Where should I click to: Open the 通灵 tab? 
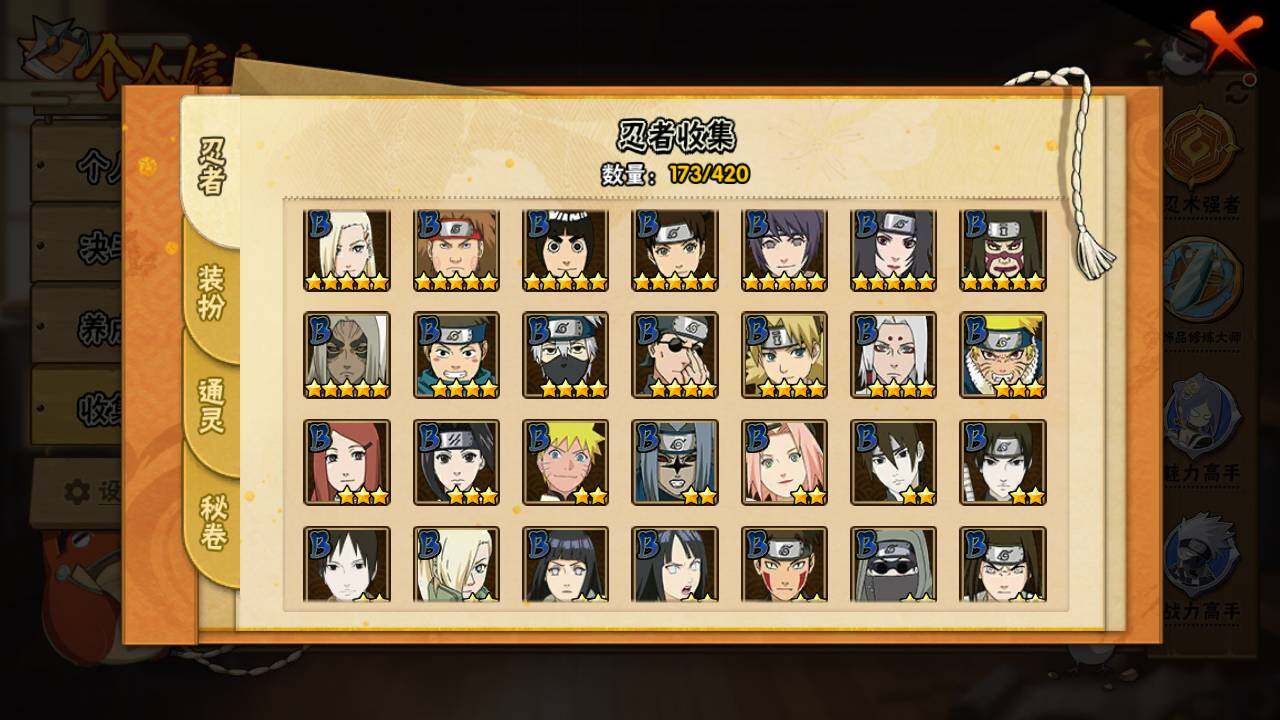click(211, 405)
